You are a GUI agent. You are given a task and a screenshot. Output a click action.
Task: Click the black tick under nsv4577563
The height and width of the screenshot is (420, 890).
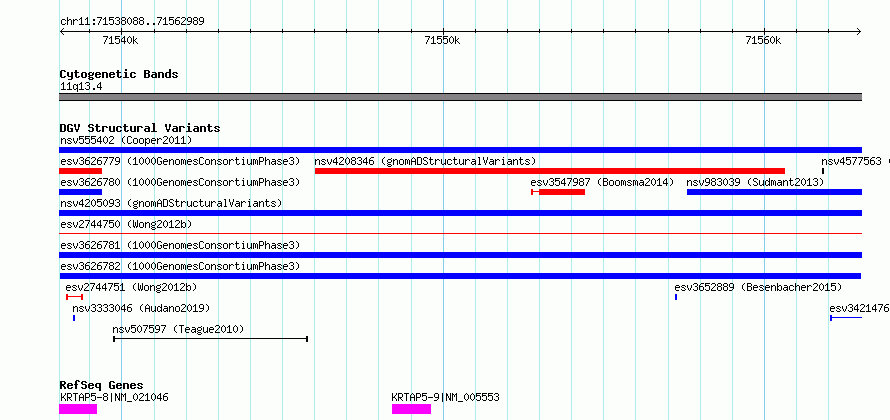tap(823, 171)
